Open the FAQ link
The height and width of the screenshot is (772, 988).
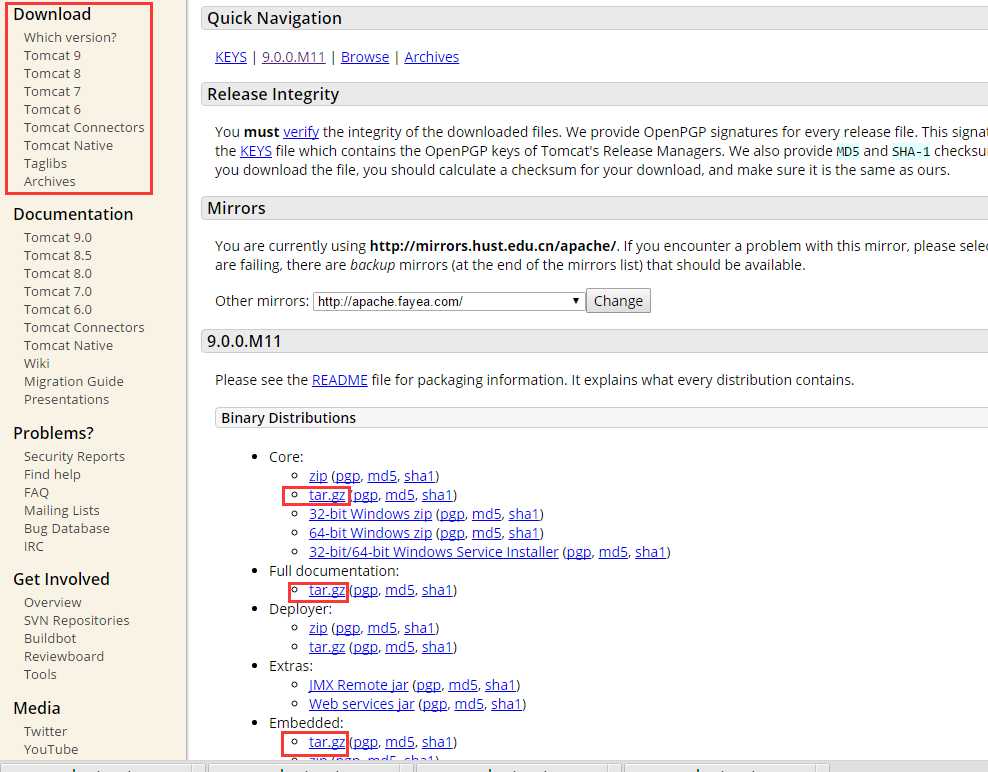[36, 492]
